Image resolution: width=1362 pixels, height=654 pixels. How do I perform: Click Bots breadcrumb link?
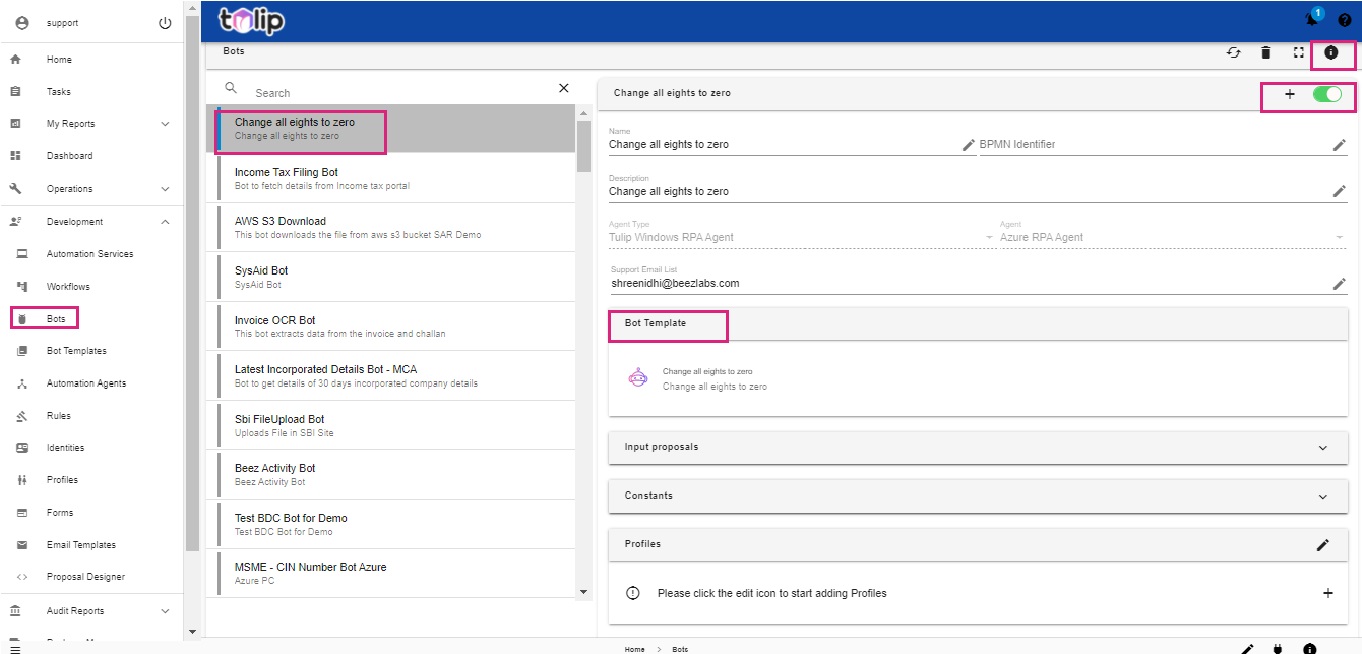680,649
